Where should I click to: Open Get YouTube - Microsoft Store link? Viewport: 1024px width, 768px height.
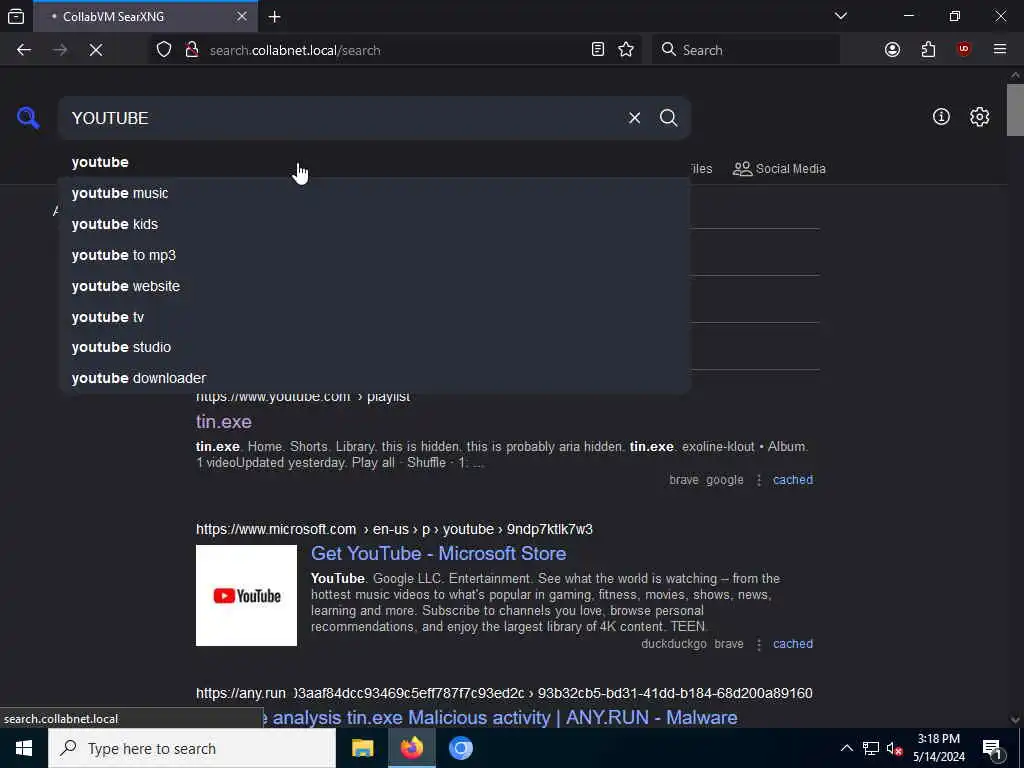(438, 553)
